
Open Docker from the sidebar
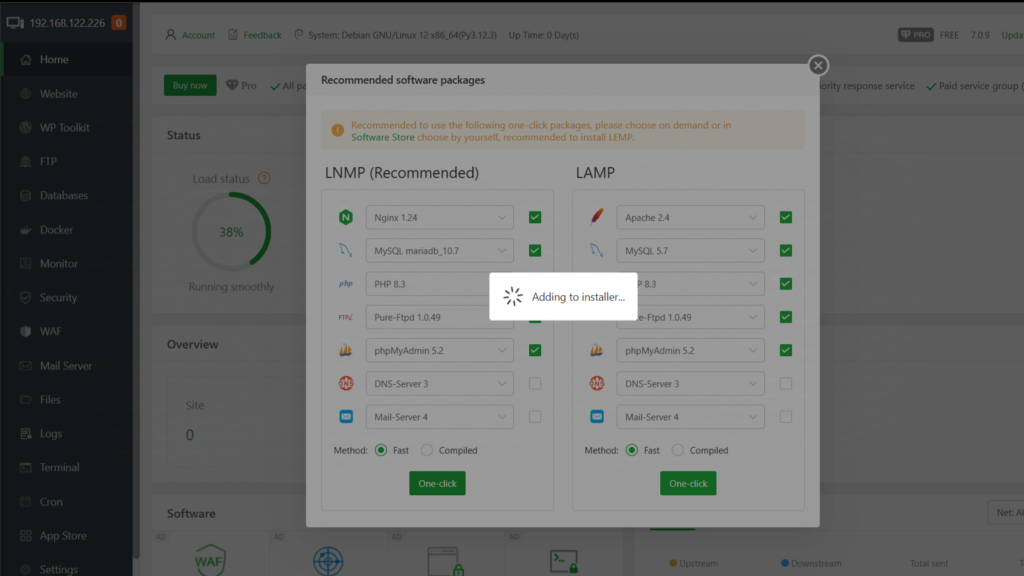click(56, 230)
